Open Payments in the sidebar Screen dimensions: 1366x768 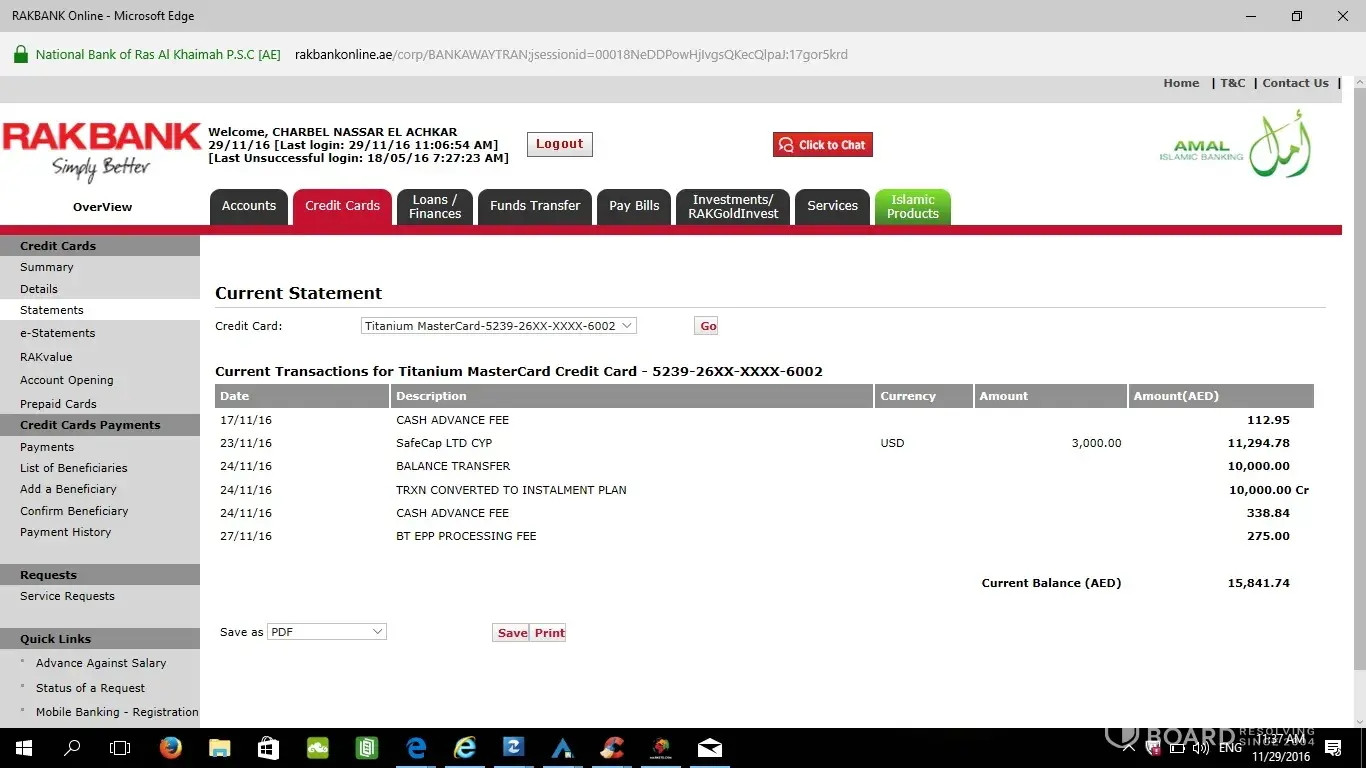coord(47,447)
